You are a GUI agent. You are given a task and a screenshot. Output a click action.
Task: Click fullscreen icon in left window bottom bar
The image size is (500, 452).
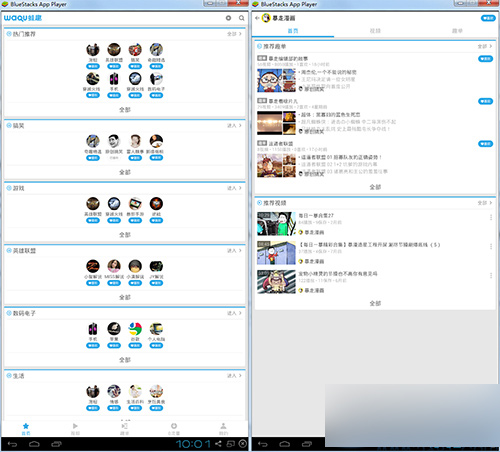point(231,444)
